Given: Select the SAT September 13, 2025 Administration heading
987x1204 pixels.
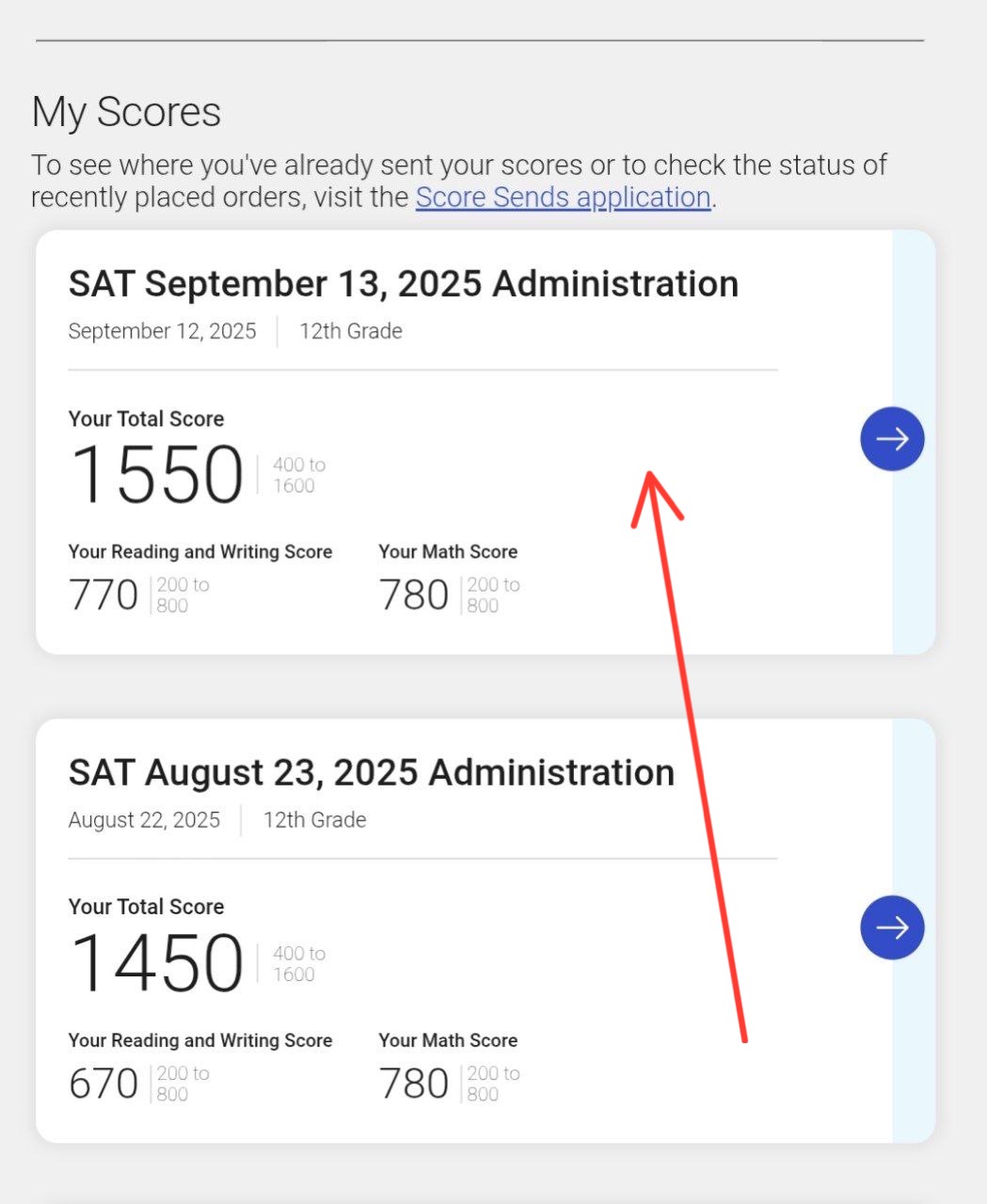Looking at the screenshot, I should point(403,284).
